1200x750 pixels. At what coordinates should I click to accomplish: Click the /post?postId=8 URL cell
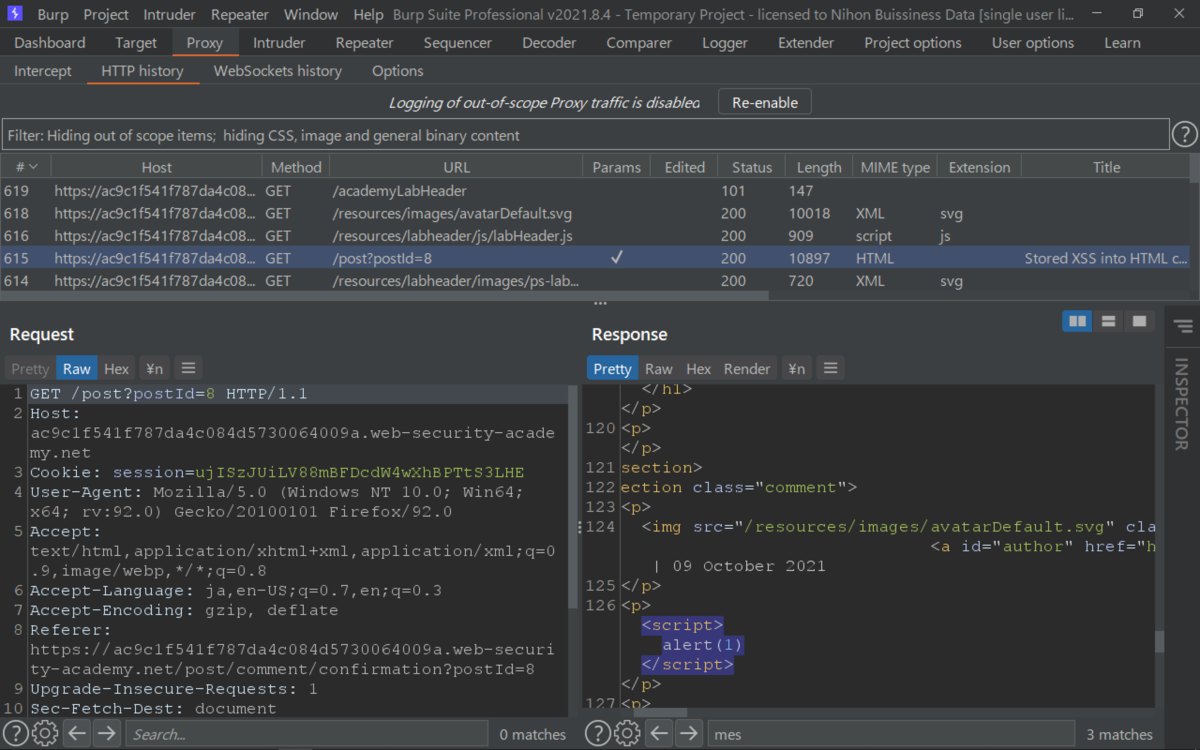[456, 258]
